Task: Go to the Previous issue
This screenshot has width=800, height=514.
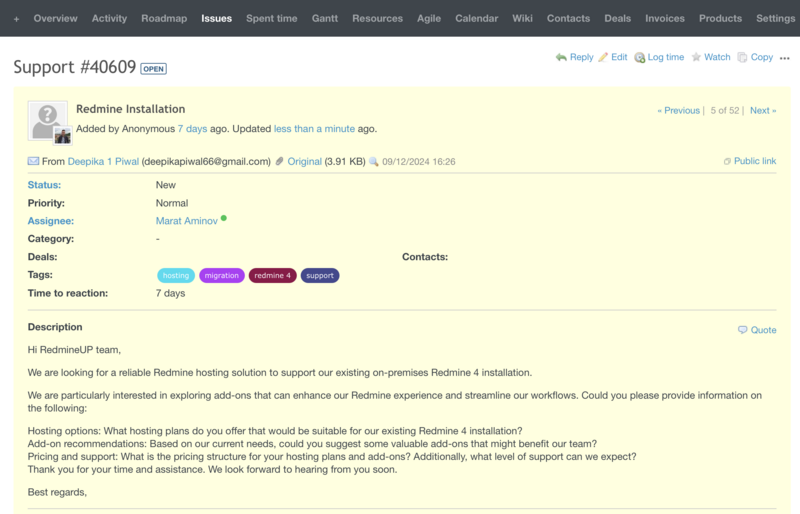Action: coord(679,110)
